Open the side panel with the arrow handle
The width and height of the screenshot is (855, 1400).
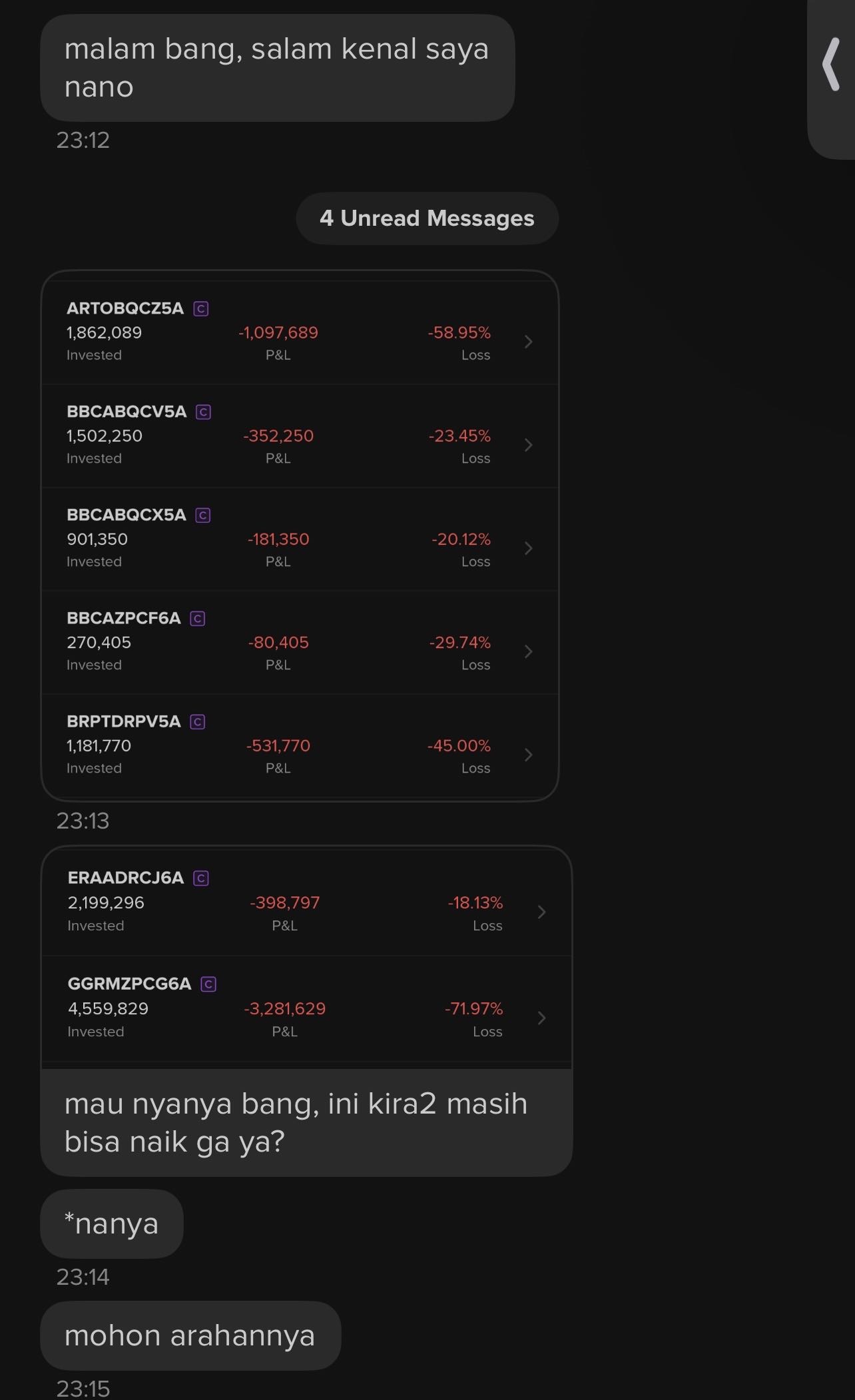click(x=831, y=65)
